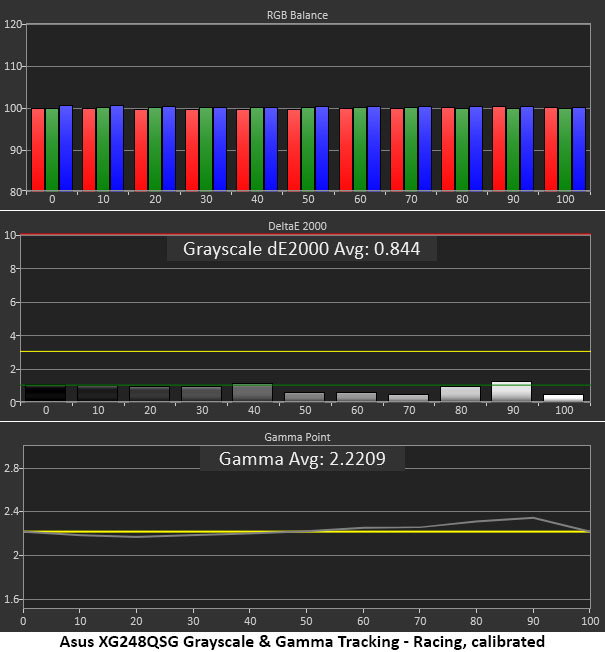Click the DeltaE bar at 20 level
The height and width of the screenshot is (652, 605).
point(149,394)
